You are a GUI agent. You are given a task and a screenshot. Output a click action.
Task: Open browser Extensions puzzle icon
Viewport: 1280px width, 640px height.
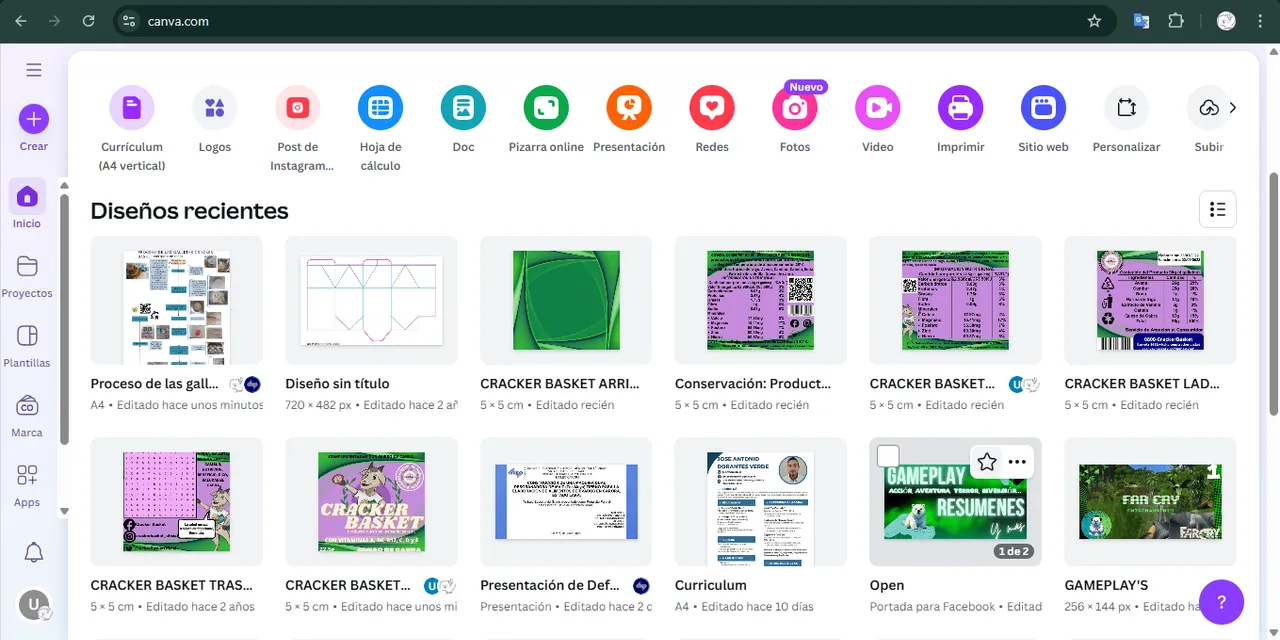point(1176,21)
